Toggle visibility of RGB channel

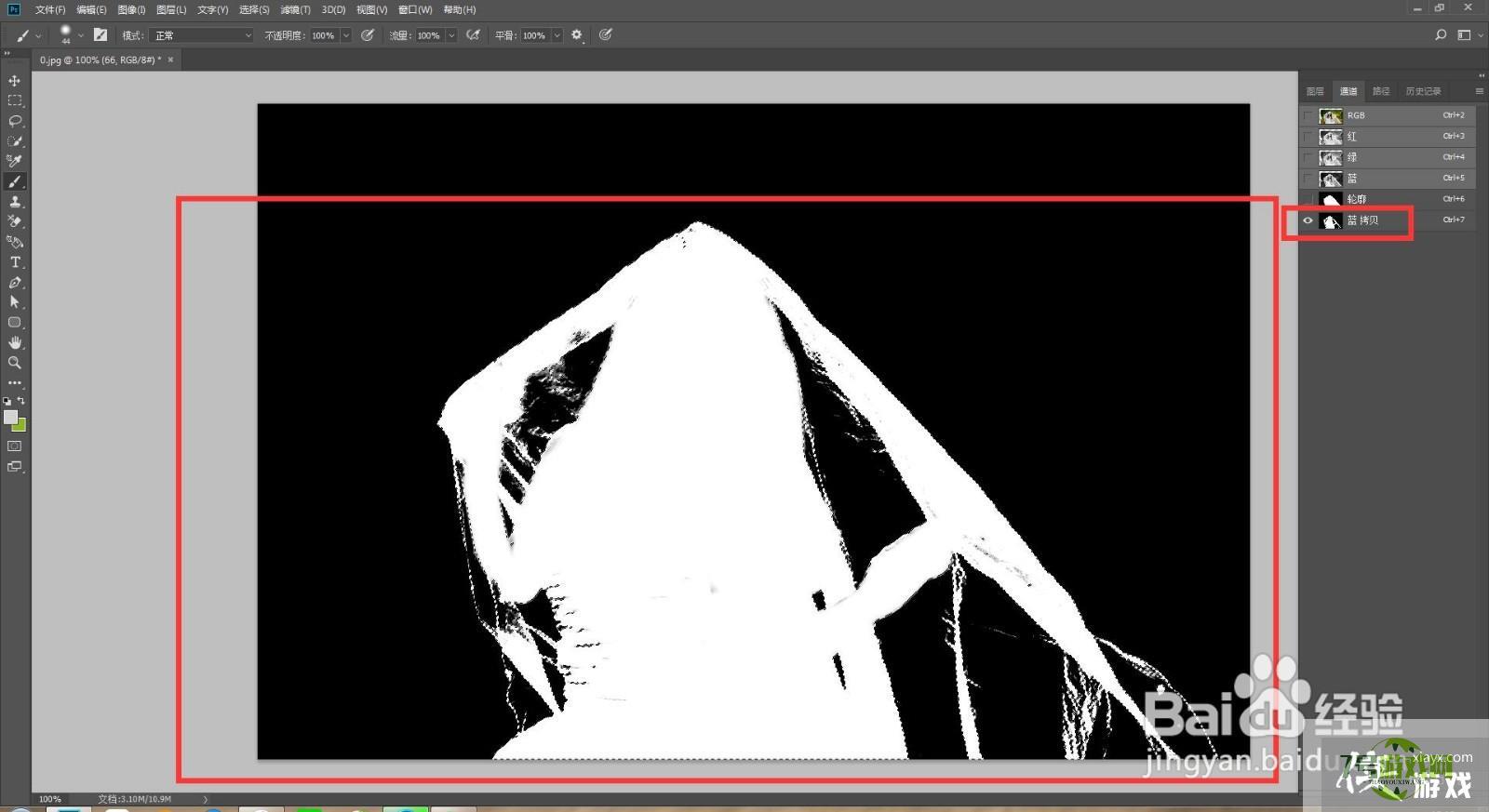pyautogui.click(x=1308, y=116)
